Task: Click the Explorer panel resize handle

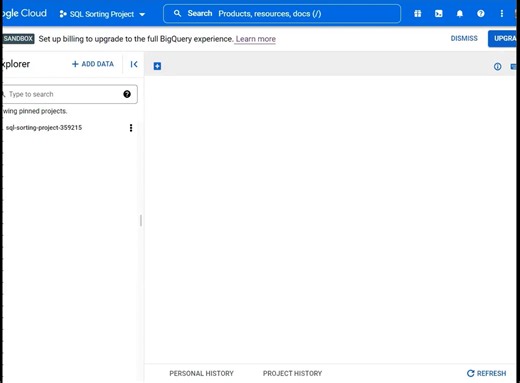Action: 141,221
